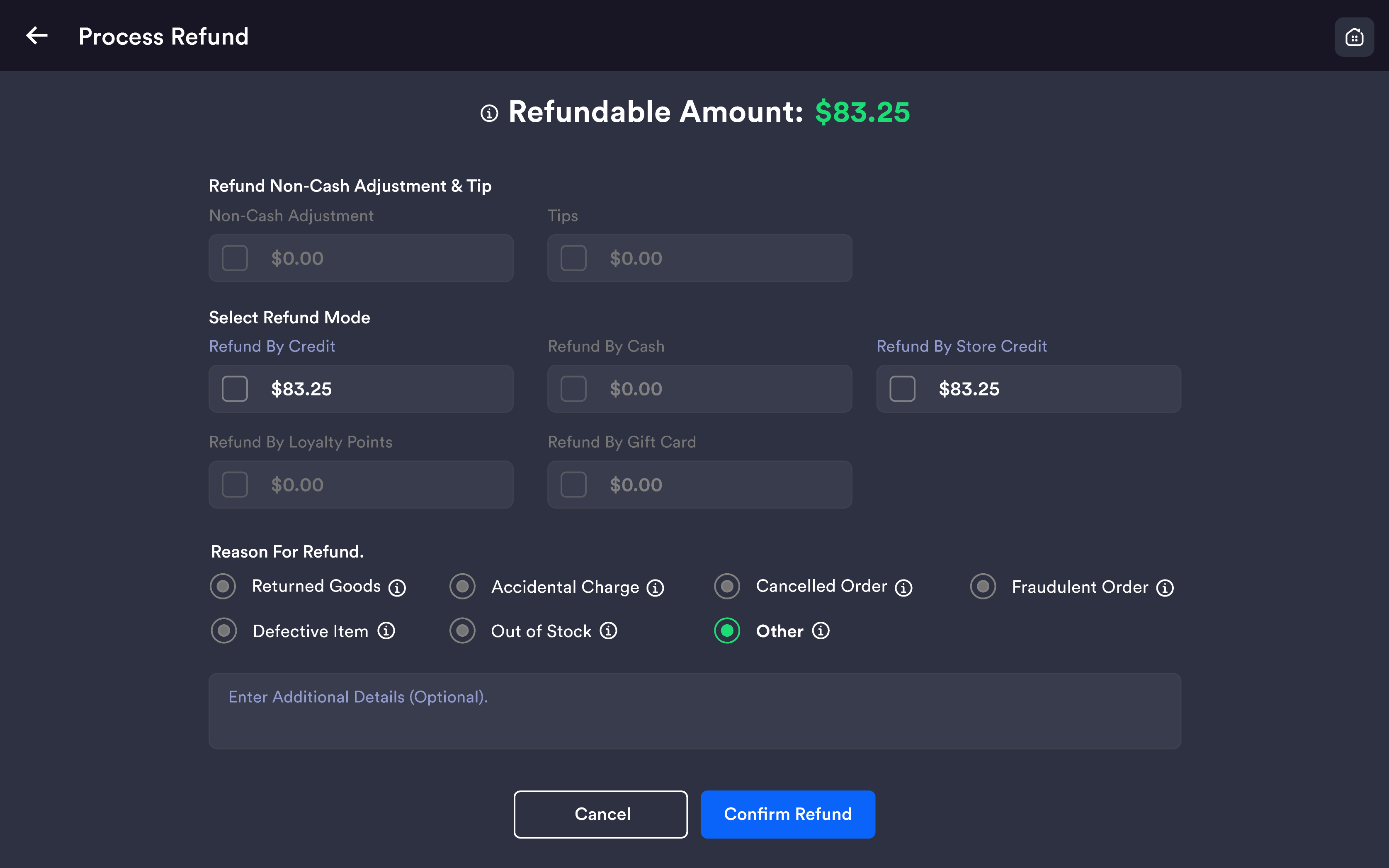Select the Defective Item radio button
The height and width of the screenshot is (868, 1389).
(224, 630)
